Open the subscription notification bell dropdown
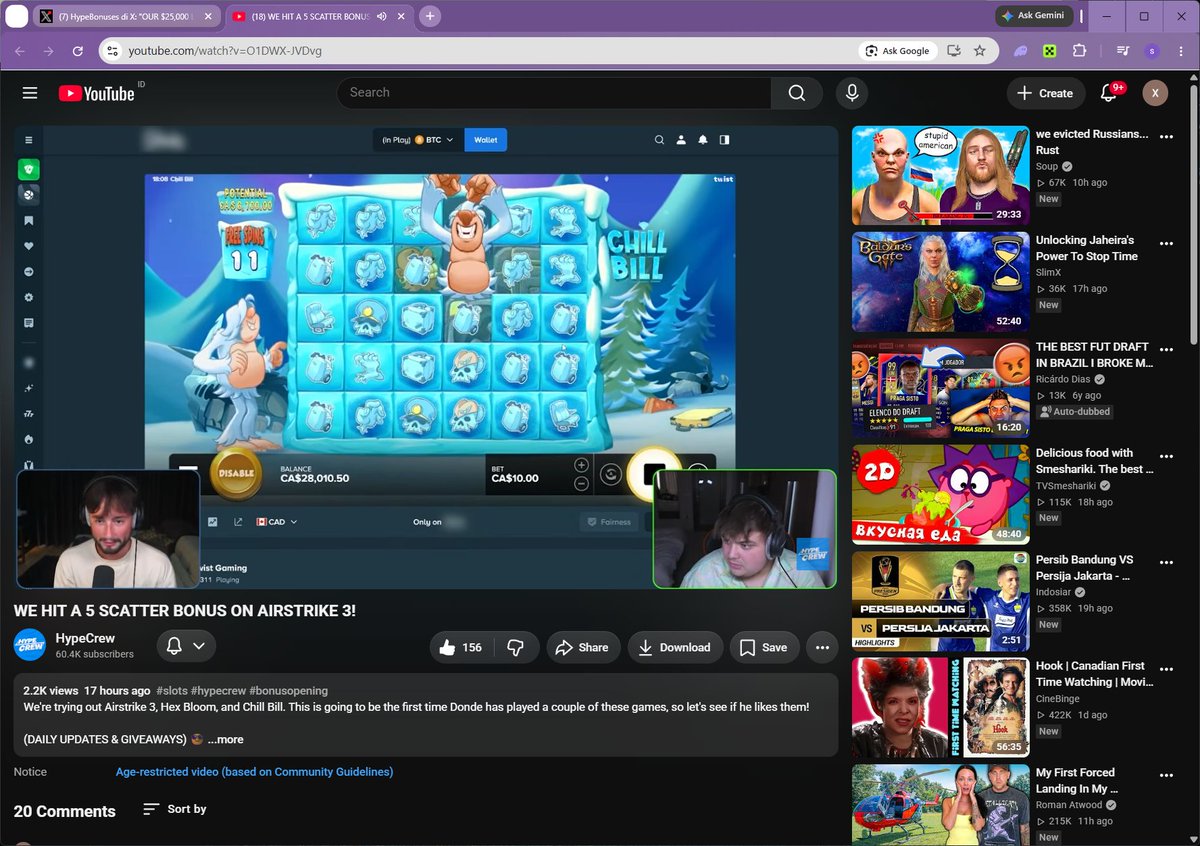This screenshot has height=846, width=1200. (186, 646)
